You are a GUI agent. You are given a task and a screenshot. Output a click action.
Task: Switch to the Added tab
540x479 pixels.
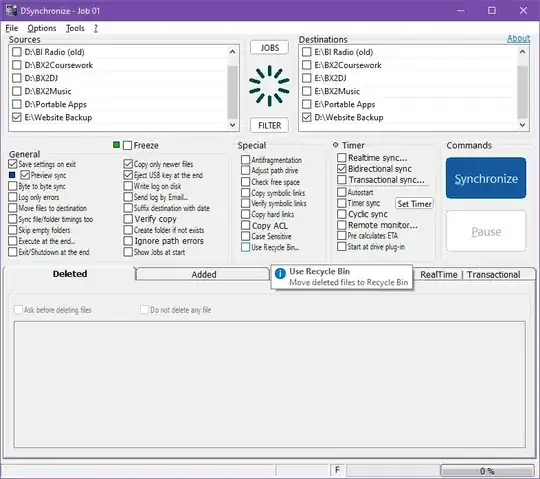click(x=204, y=274)
